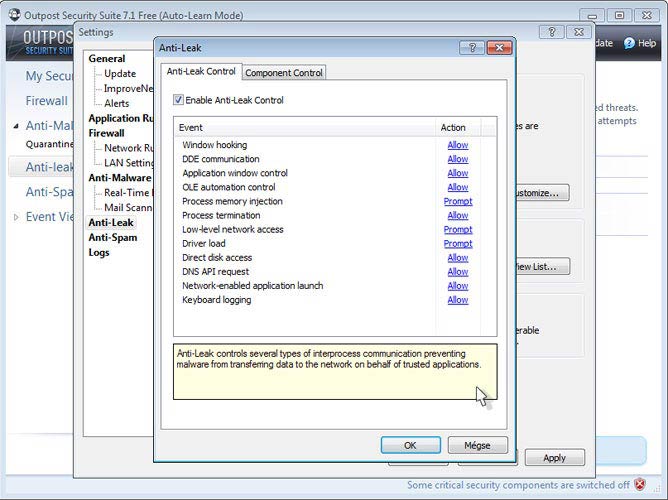Select the Anti-Leak Control tab

[201, 72]
